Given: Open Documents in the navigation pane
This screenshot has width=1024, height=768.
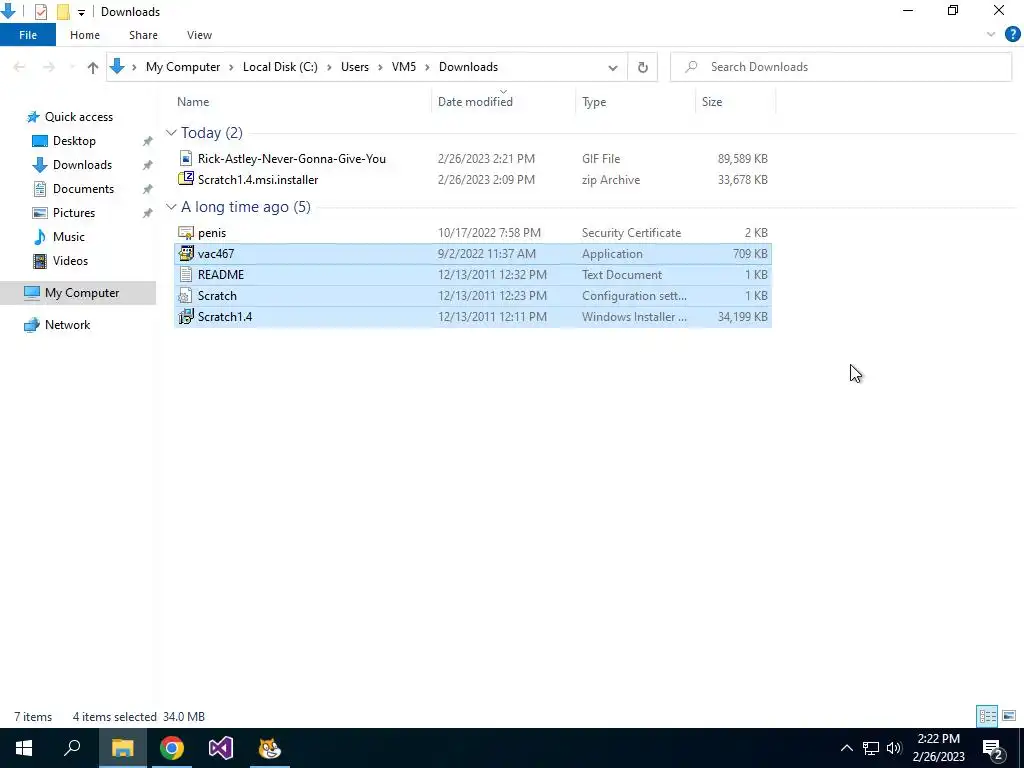Looking at the screenshot, I should pyautogui.click(x=83, y=189).
